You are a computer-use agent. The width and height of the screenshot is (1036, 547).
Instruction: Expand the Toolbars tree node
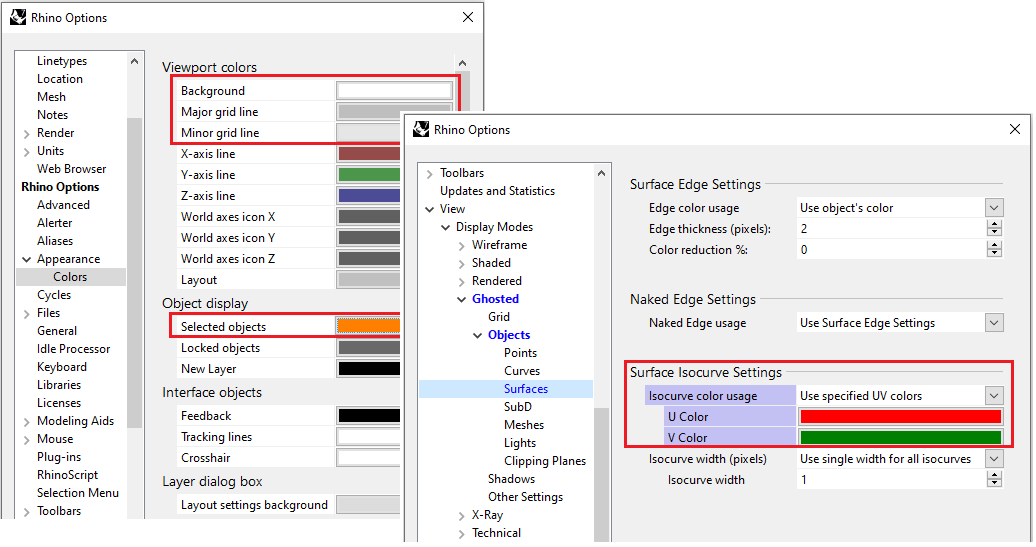click(429, 173)
